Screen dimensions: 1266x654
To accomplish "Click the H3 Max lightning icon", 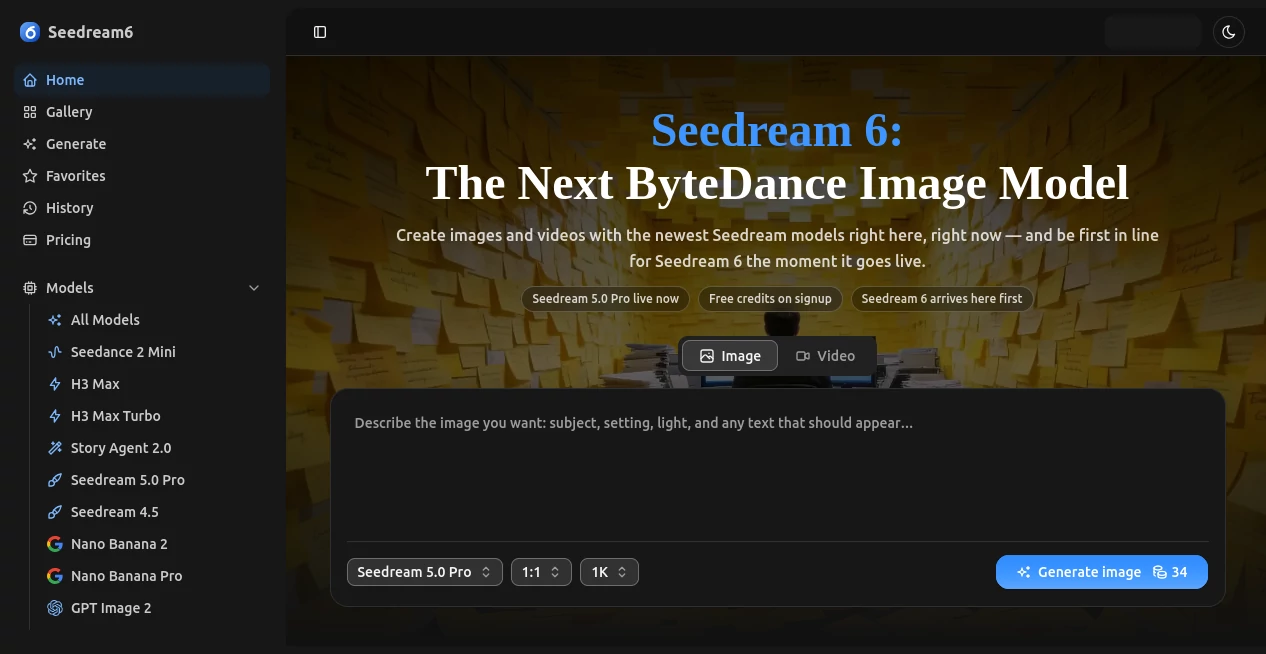I will [x=55, y=384].
